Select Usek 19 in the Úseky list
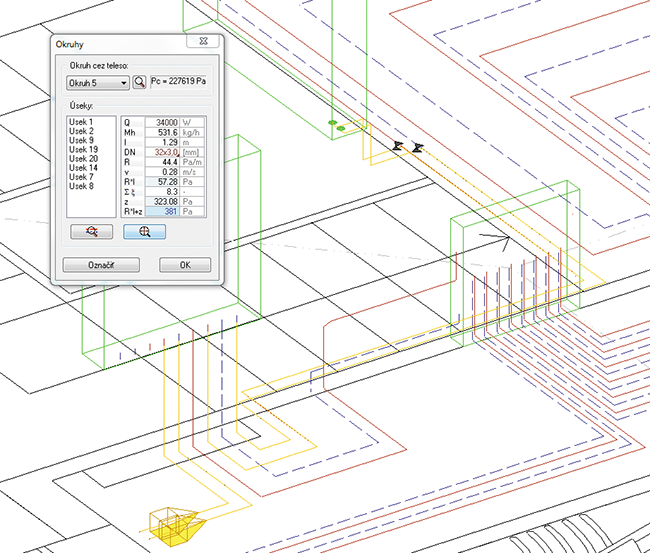This screenshot has width=650, height=553. pos(83,149)
